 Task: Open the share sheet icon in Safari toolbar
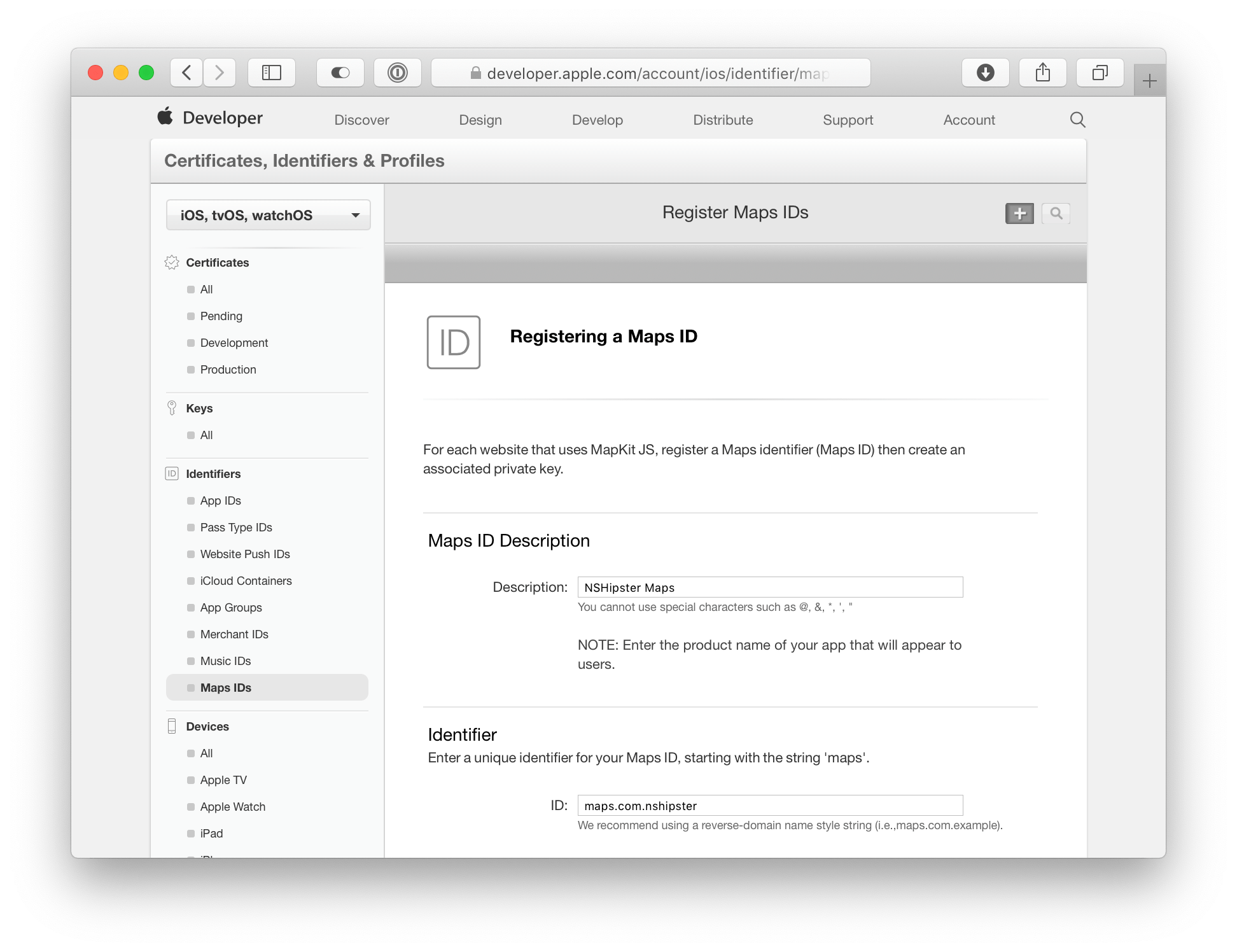pos(1042,73)
